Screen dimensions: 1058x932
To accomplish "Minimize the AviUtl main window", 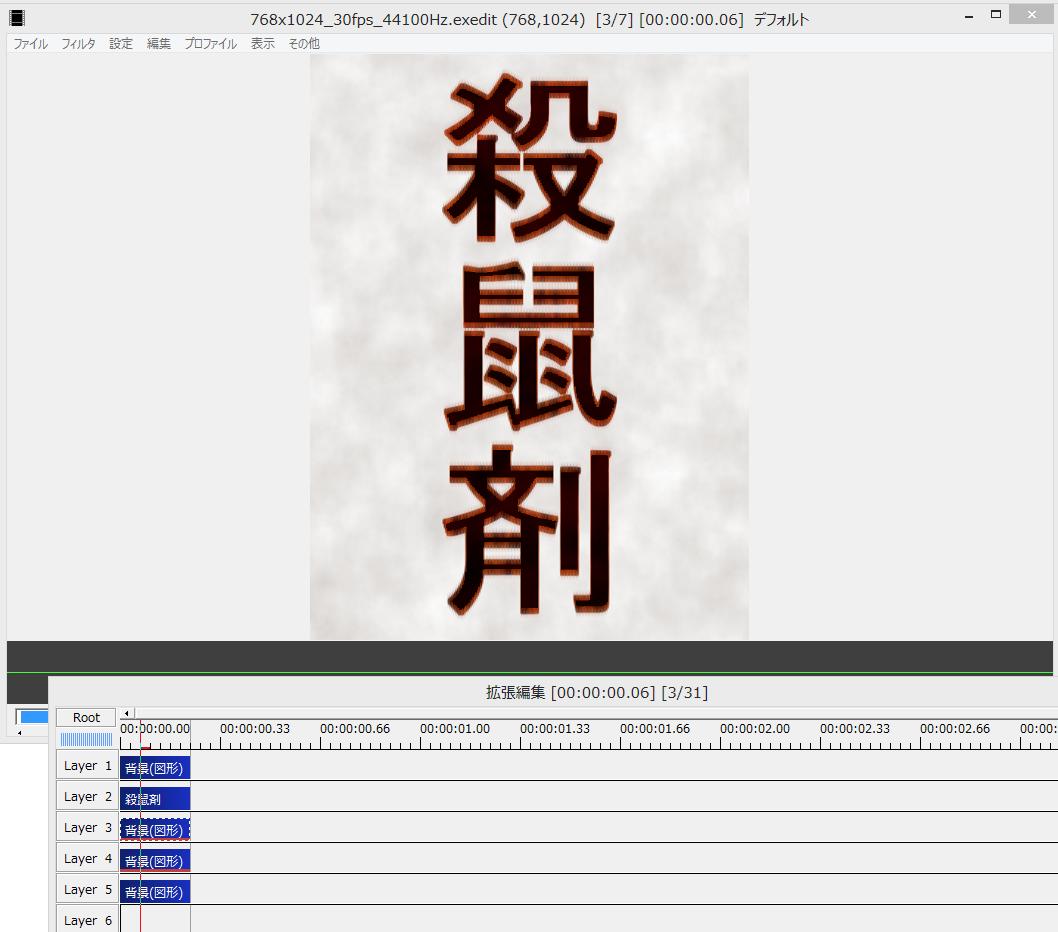I will (x=969, y=16).
